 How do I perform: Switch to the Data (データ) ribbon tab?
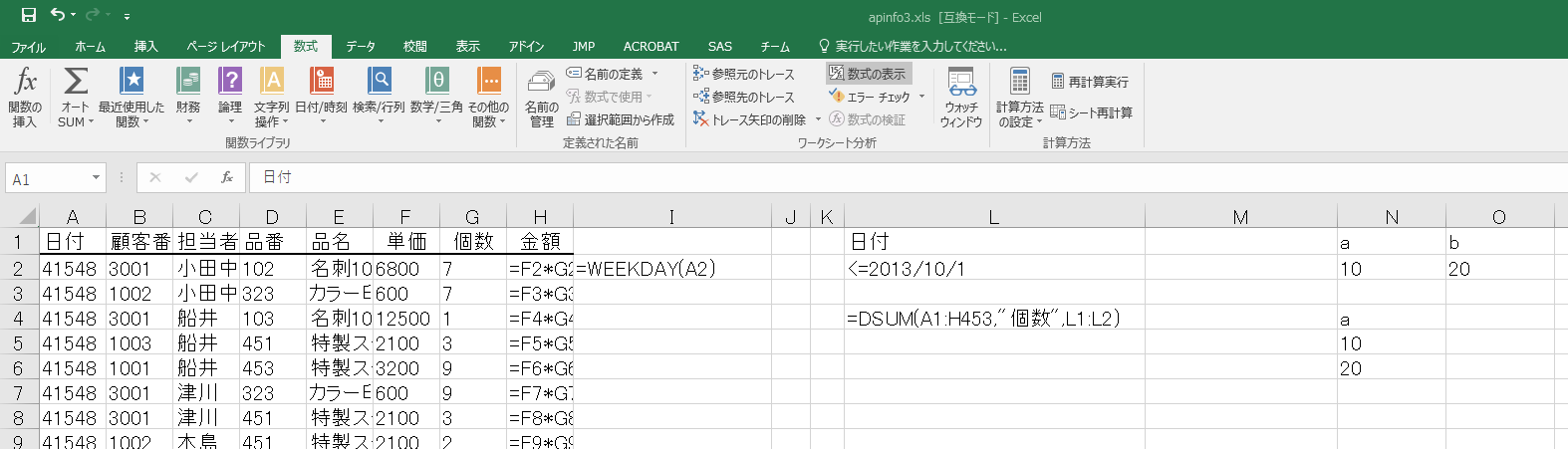[x=360, y=47]
